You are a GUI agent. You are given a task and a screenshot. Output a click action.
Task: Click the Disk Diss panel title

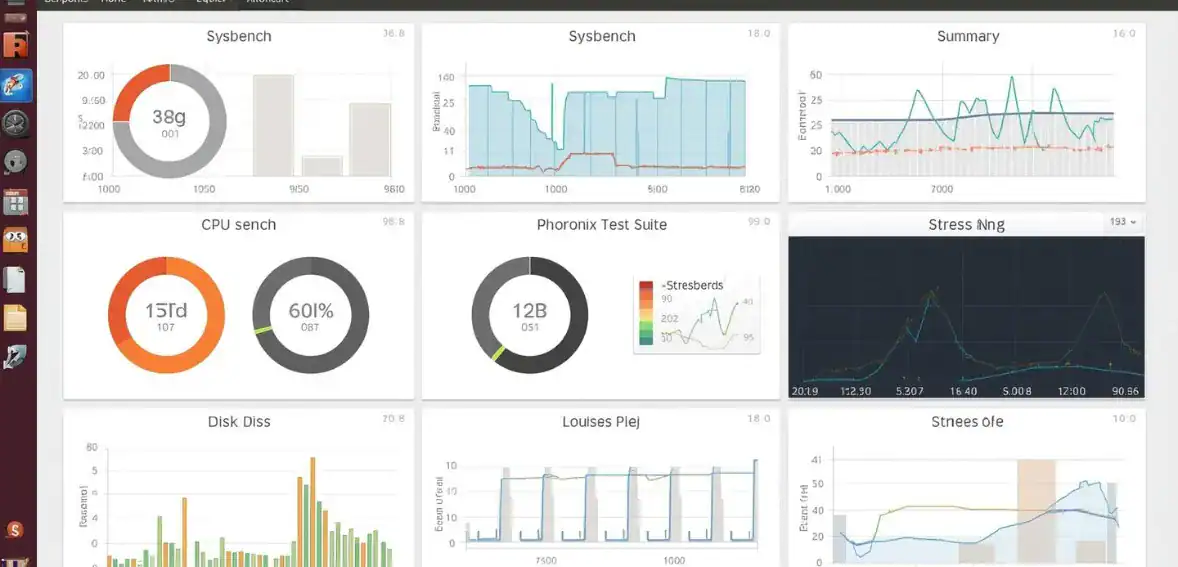[x=239, y=422]
